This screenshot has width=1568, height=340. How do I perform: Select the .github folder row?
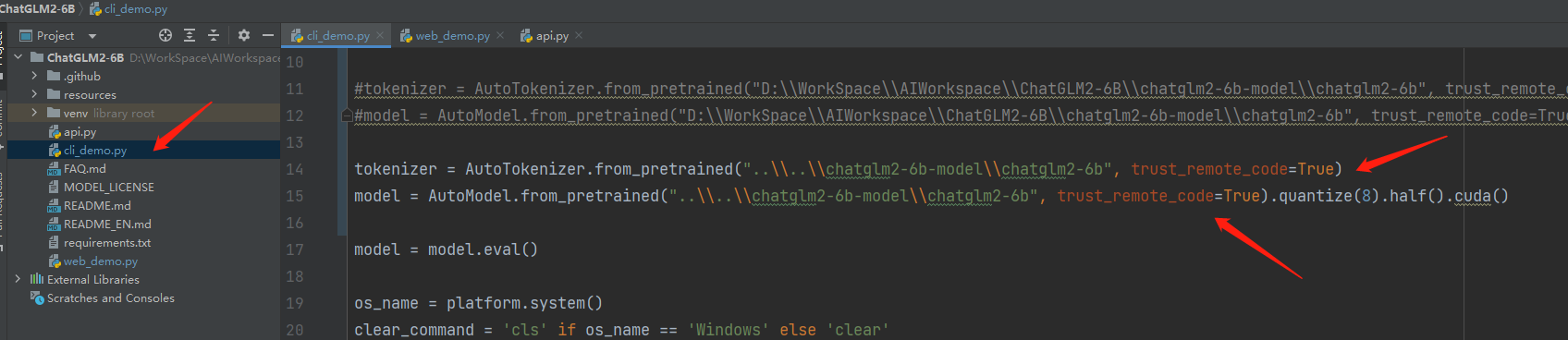[x=143, y=76]
